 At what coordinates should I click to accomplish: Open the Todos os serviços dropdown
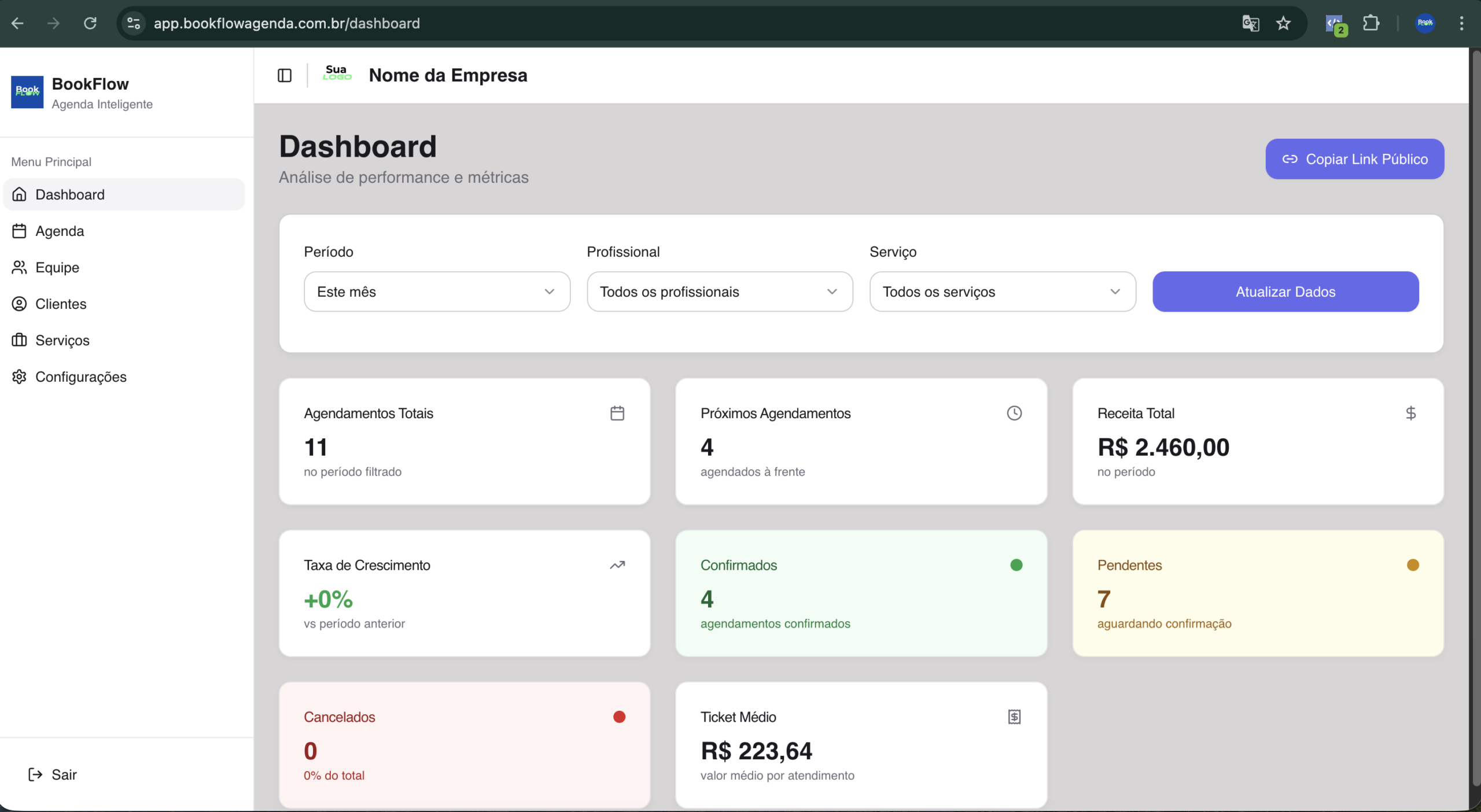coord(1002,291)
